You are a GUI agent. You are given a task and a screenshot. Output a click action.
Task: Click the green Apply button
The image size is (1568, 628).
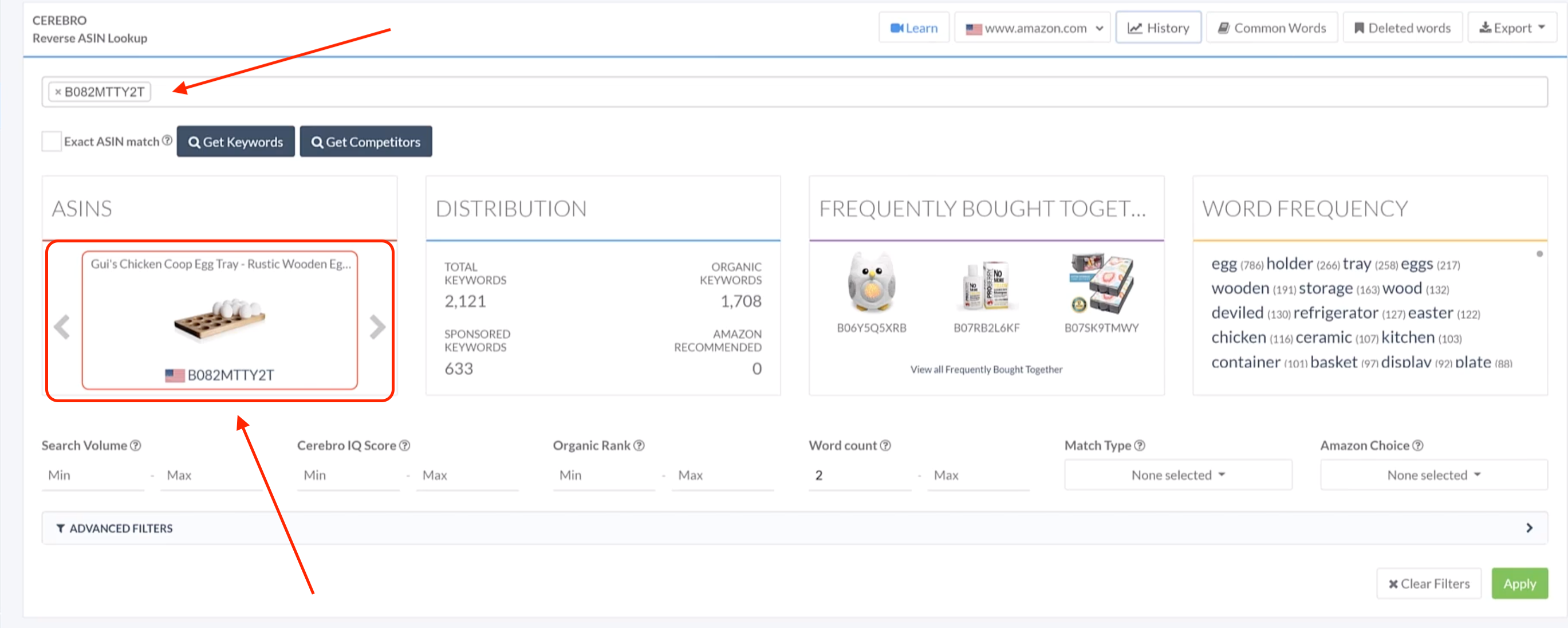(x=1519, y=583)
